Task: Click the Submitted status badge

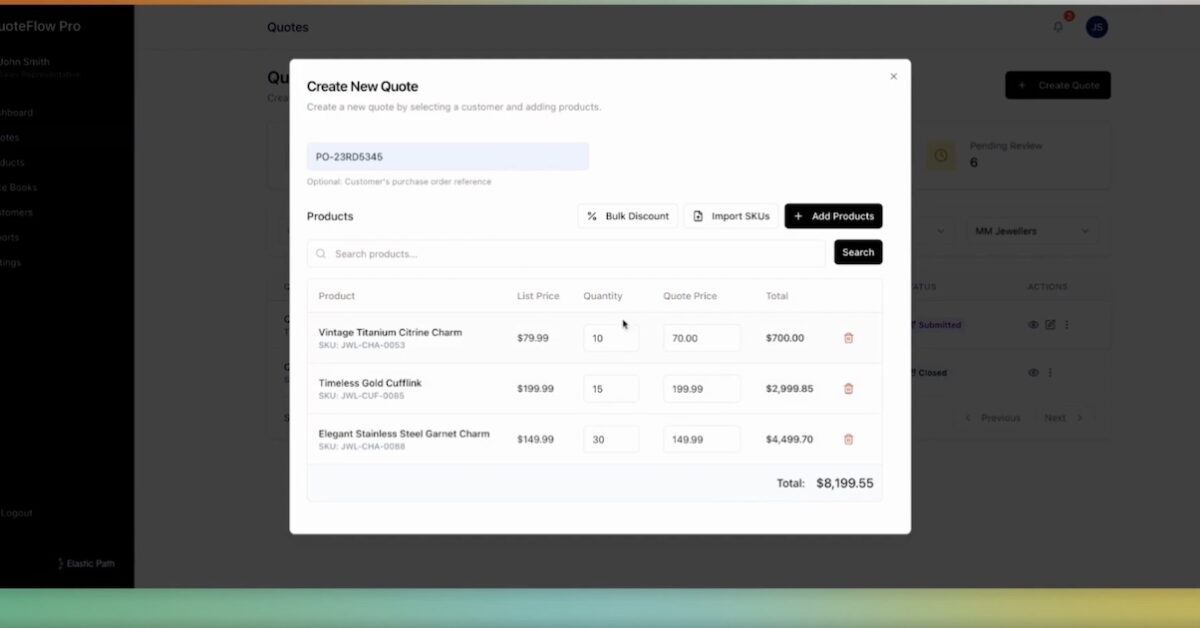Action: click(937, 325)
